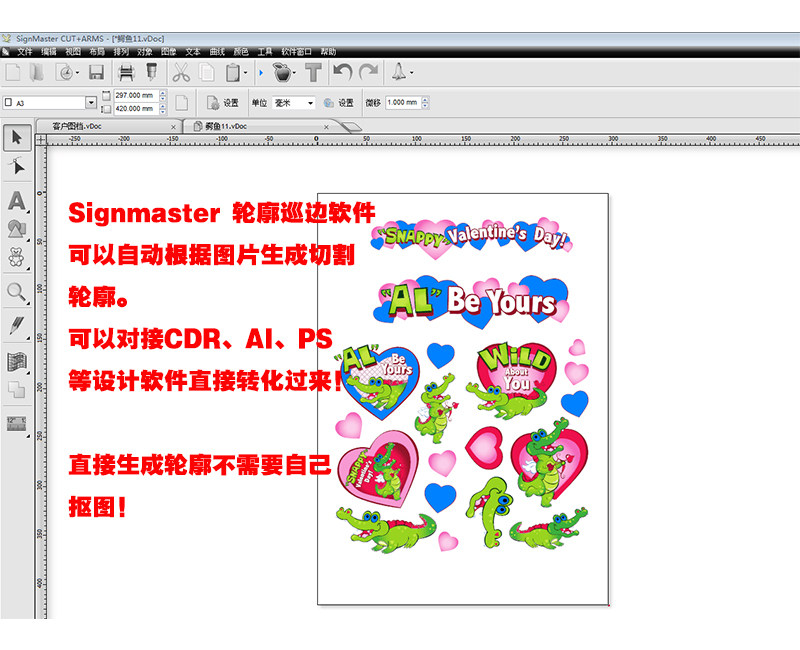800x650 pixels.
Task: Open the 曲线 menu
Action: point(217,52)
